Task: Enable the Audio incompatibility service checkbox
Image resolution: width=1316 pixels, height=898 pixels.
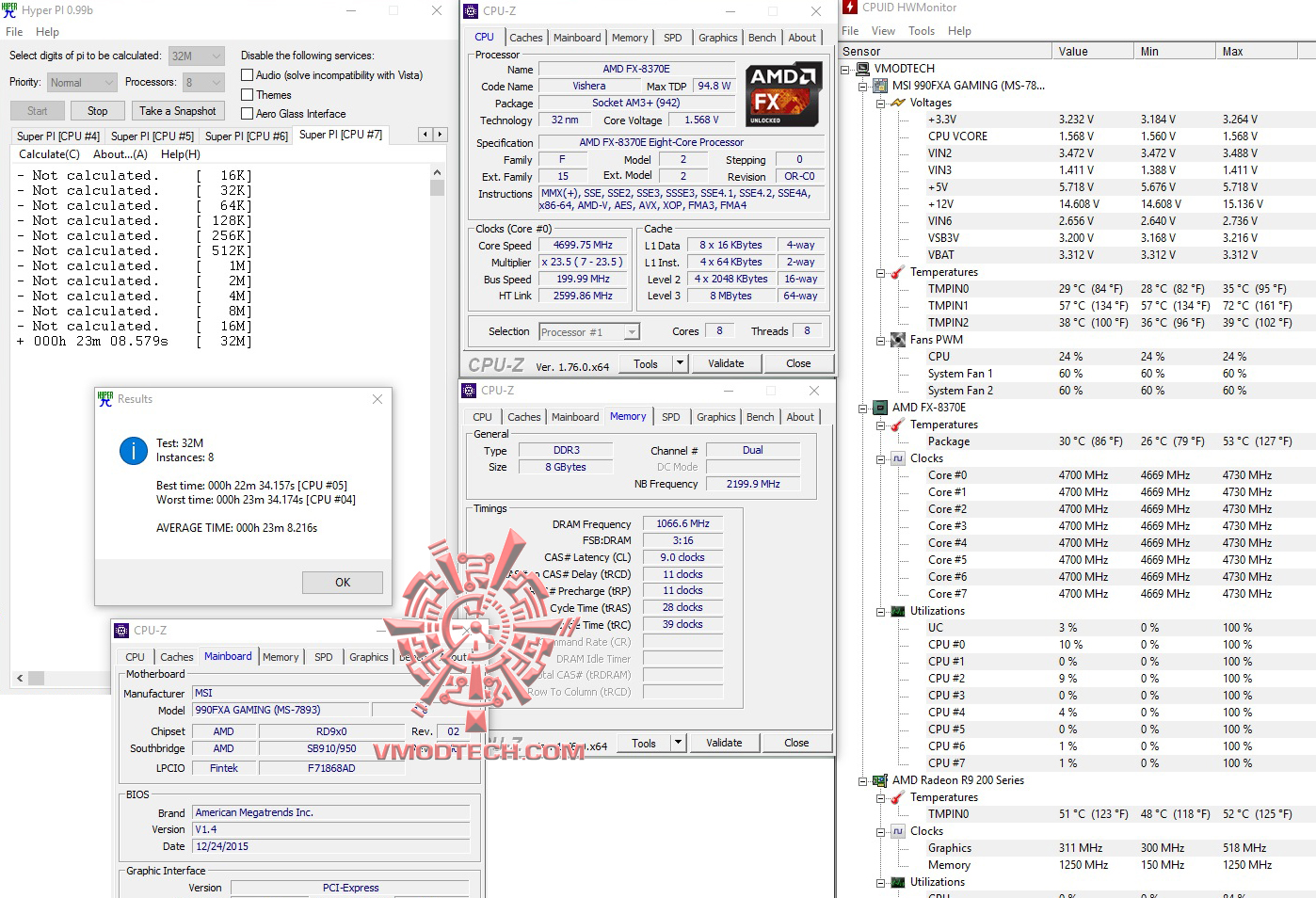Action: click(x=248, y=75)
